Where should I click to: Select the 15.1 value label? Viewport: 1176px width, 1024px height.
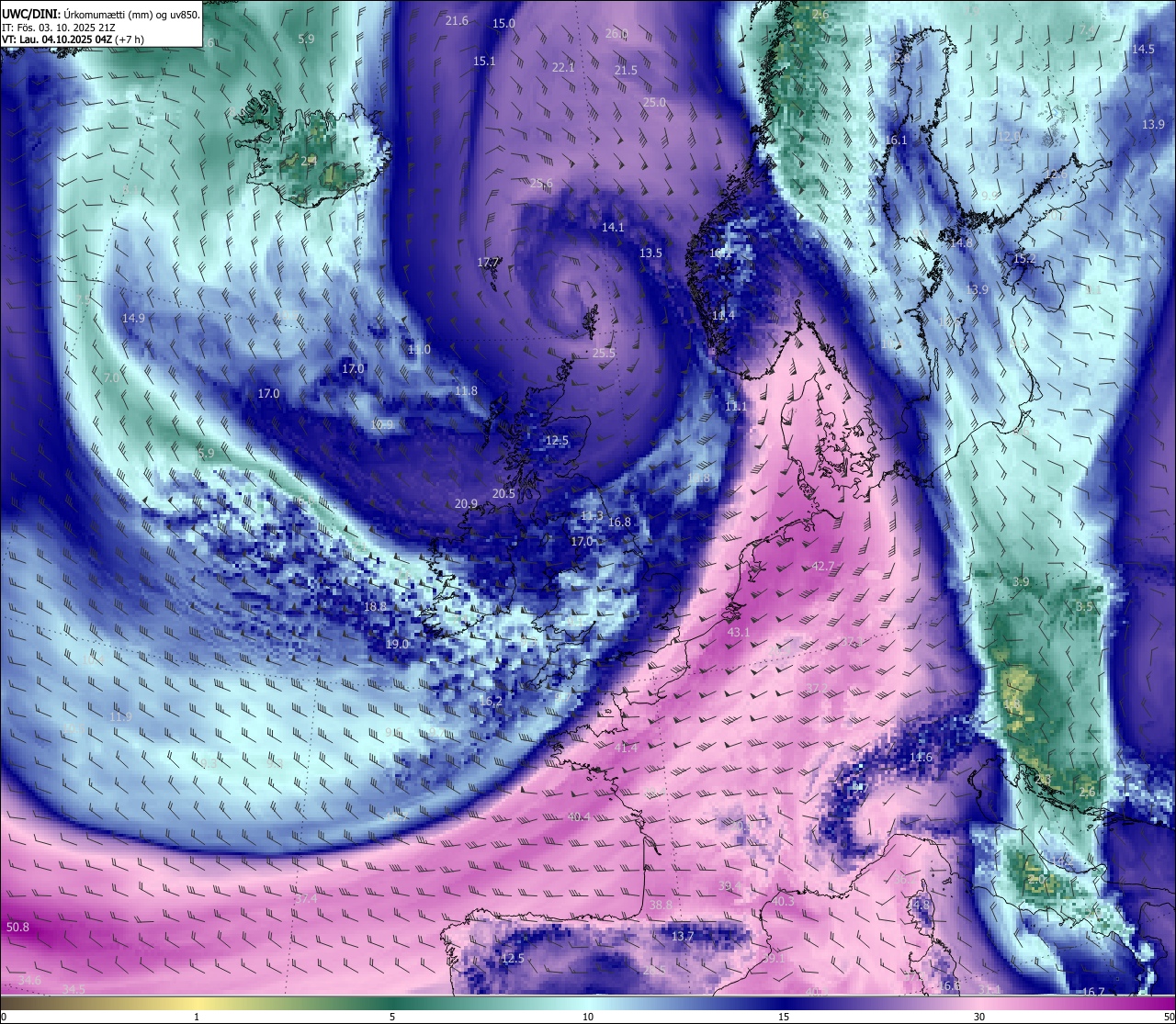click(x=484, y=62)
